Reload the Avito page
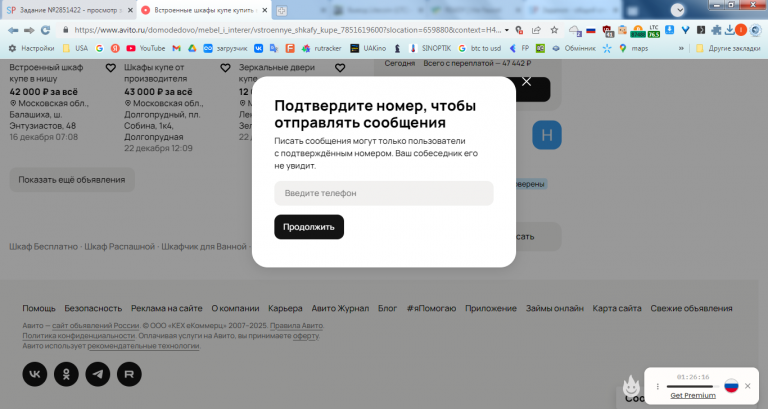Viewport: 768px width, 409px height. (x=46, y=30)
